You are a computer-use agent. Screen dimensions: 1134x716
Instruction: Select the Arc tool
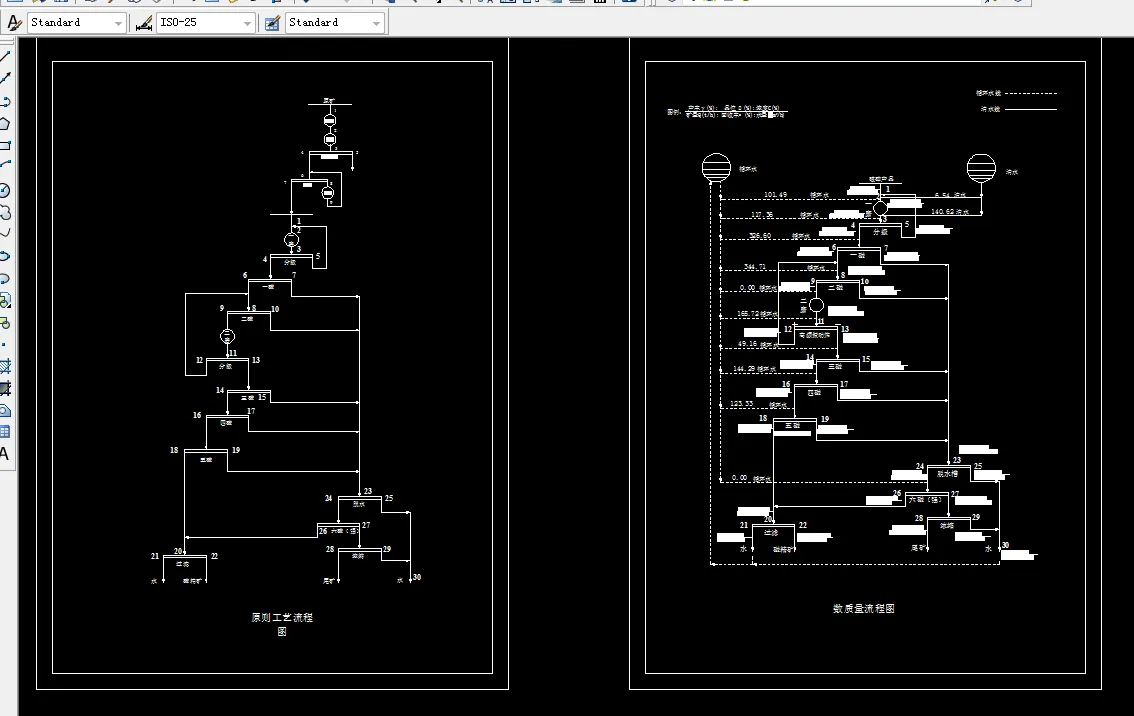point(5,165)
